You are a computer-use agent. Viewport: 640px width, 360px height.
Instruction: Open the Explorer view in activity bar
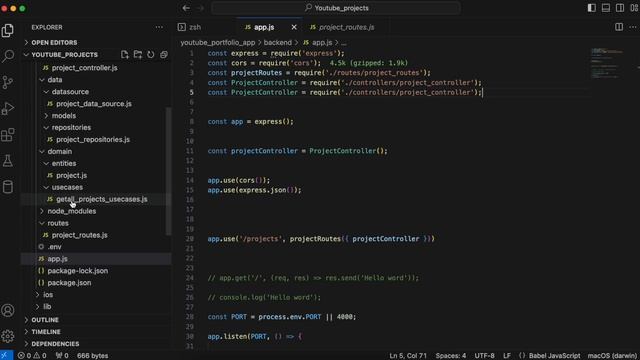tap(8, 31)
